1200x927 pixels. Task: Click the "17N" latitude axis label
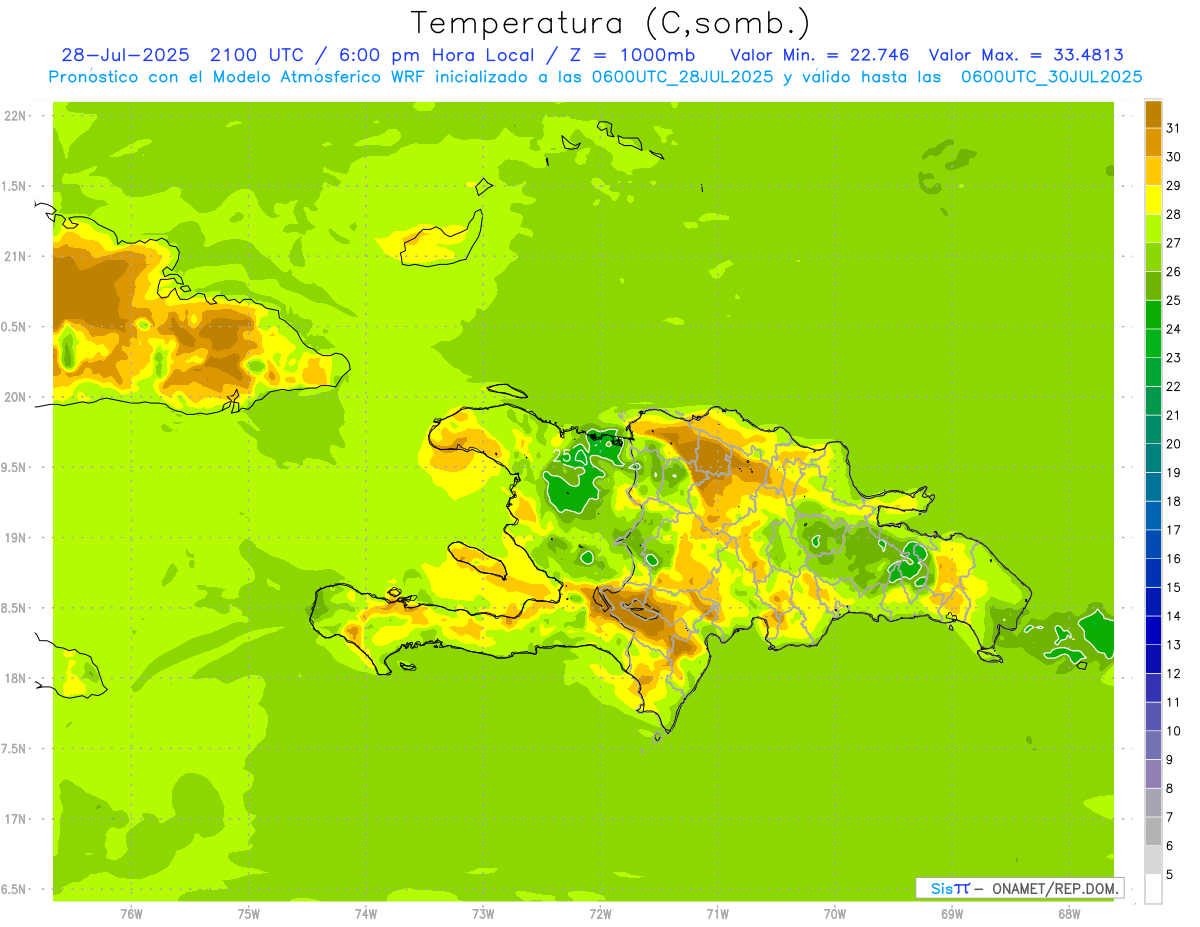click(15, 819)
